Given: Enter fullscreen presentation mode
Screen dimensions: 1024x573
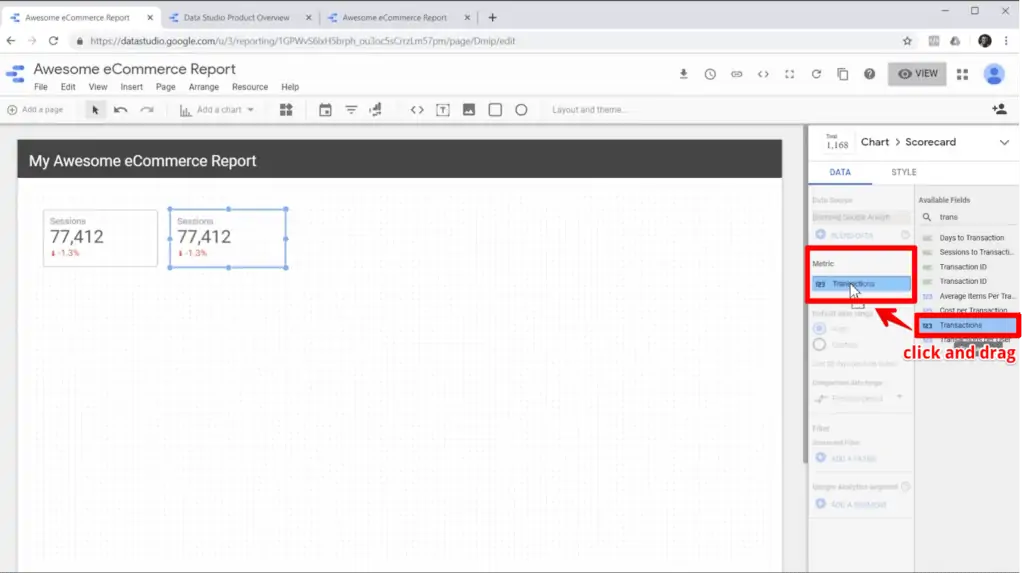Looking at the screenshot, I should (790, 74).
